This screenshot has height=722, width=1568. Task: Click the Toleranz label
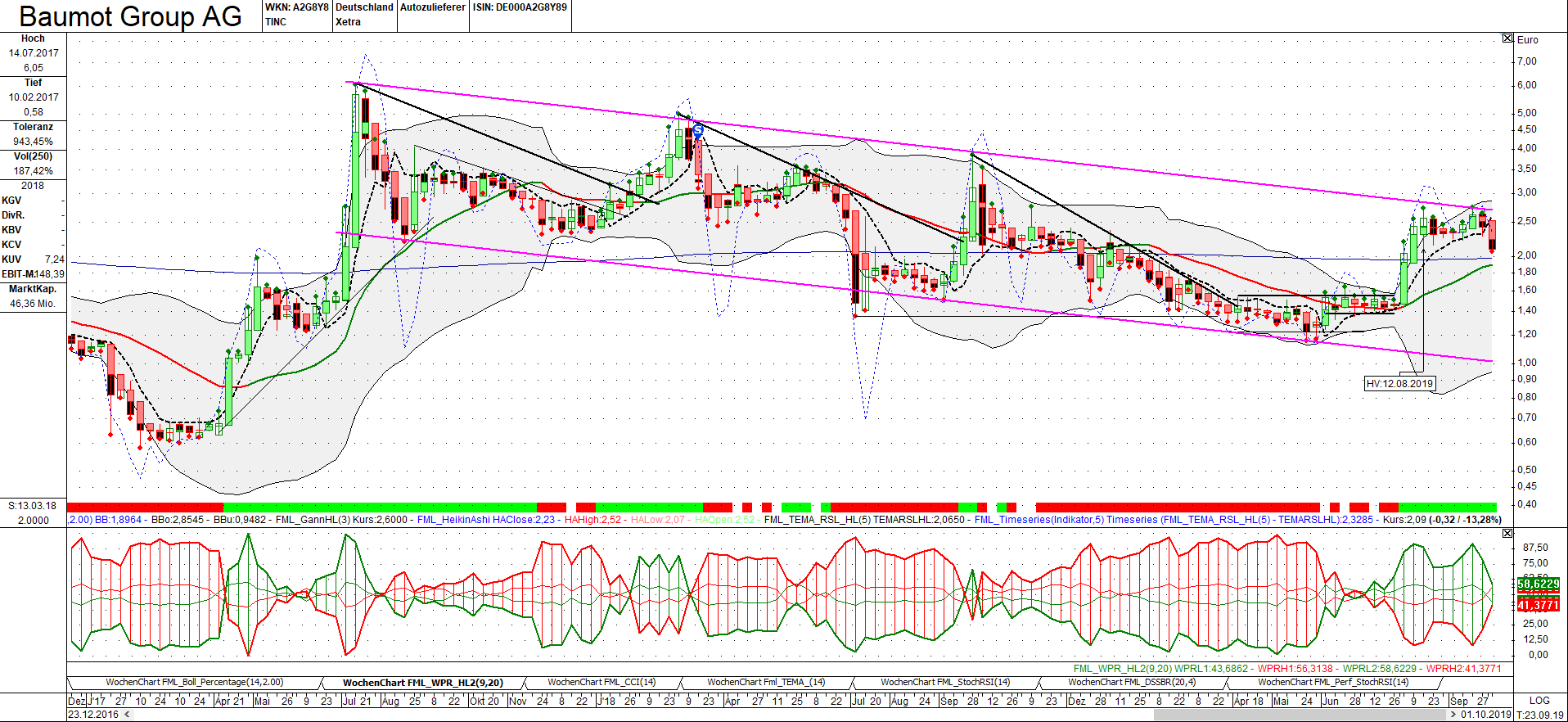tap(33, 127)
